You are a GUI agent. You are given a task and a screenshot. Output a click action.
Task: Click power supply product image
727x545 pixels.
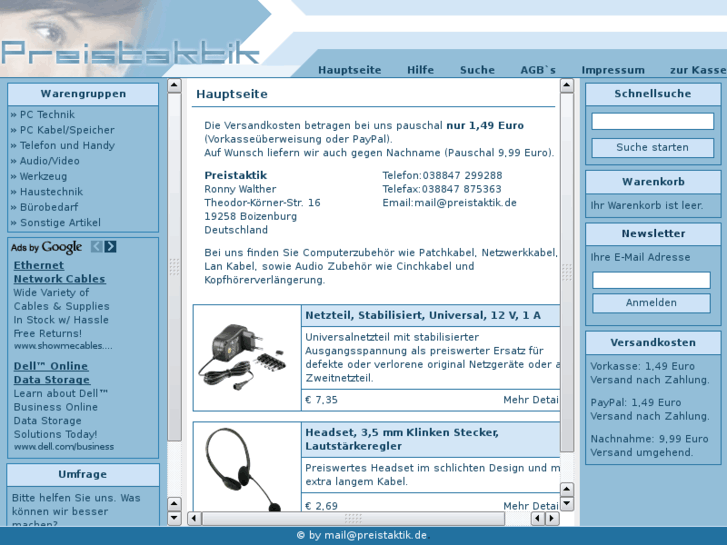[242, 357]
